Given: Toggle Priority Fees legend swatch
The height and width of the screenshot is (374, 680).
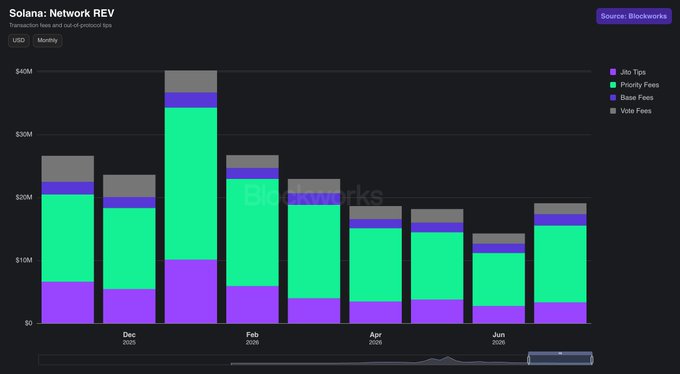Looking at the screenshot, I should pos(613,85).
